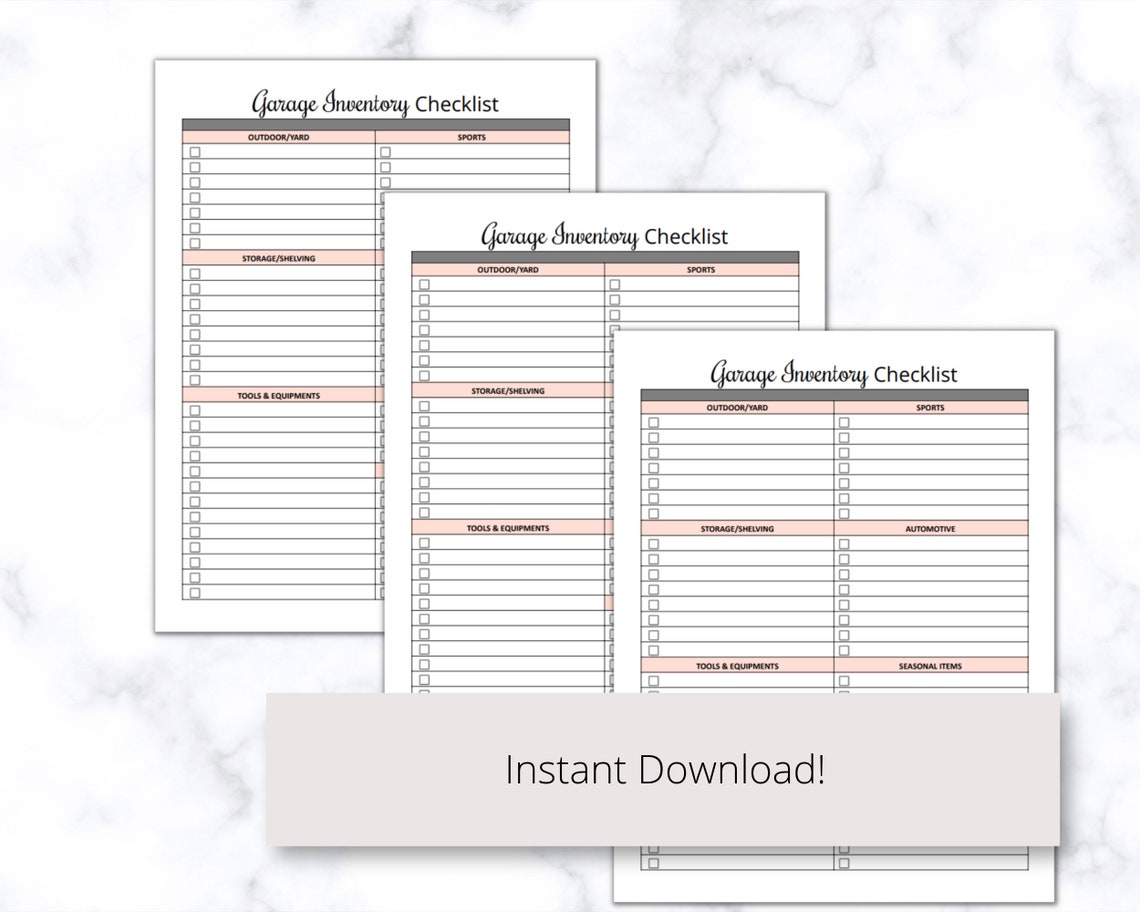Image resolution: width=1140 pixels, height=912 pixels.
Task: Click the SPORTS section header
Action: (930, 408)
